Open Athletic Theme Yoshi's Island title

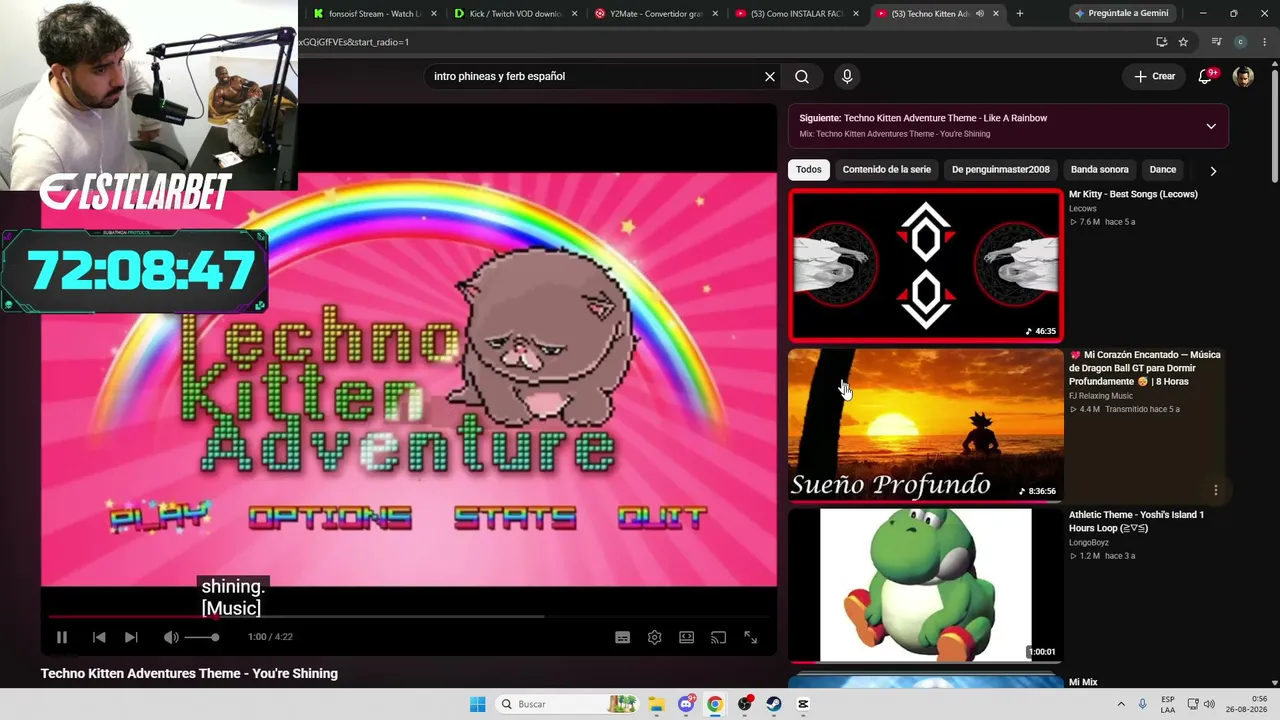(1136, 521)
